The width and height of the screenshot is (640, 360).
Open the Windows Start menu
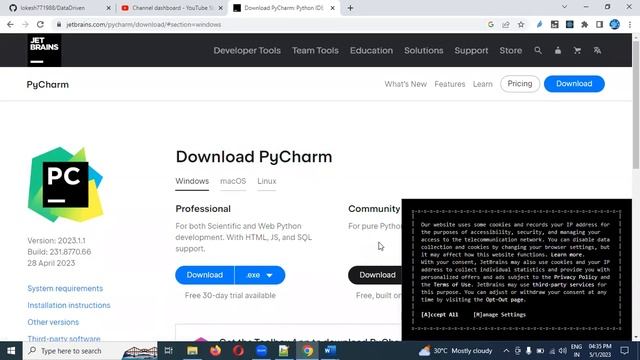click(x=11, y=351)
